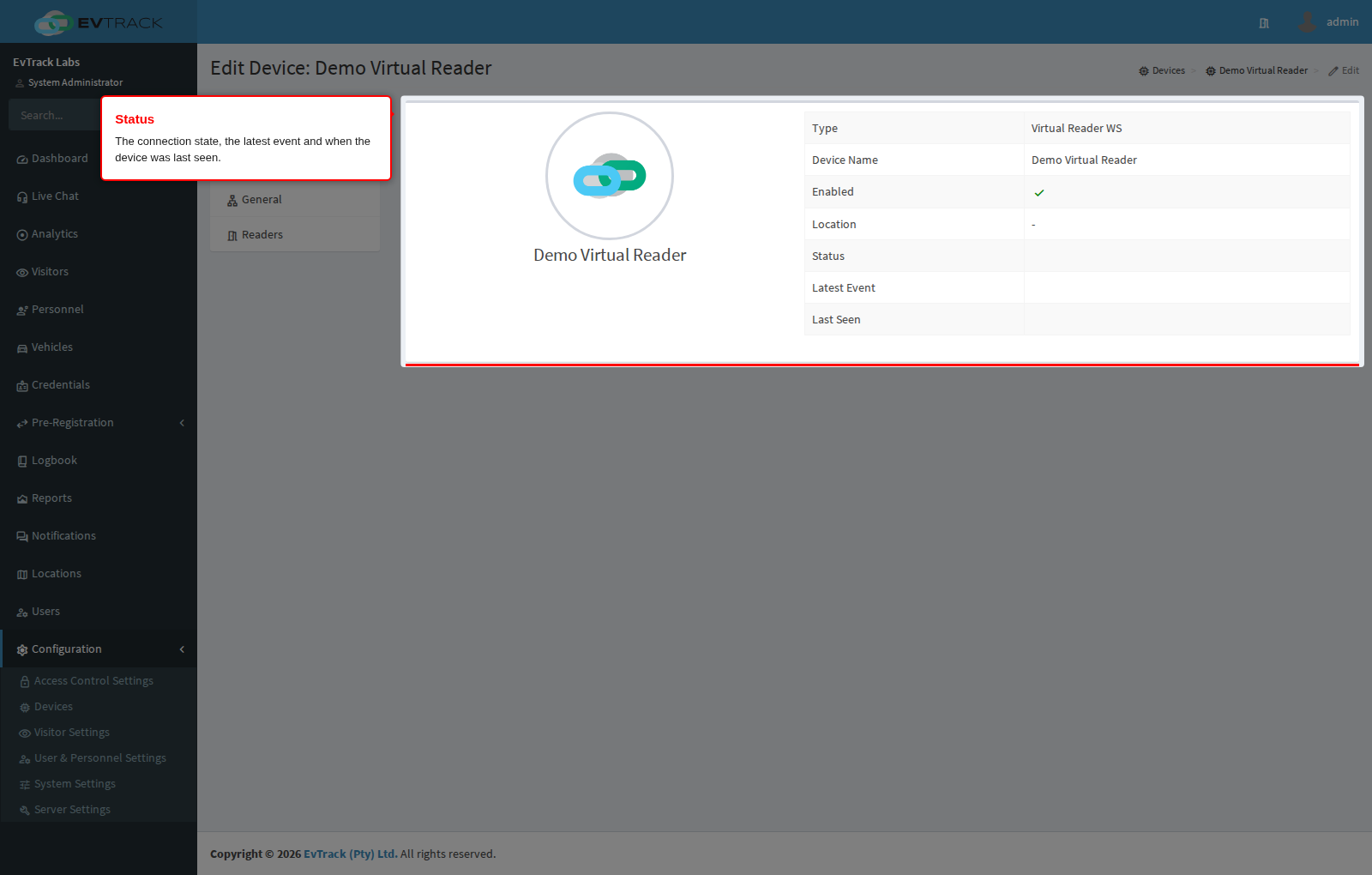The height and width of the screenshot is (875, 1372).
Task: Click the Credentials badge icon
Action: (22, 386)
